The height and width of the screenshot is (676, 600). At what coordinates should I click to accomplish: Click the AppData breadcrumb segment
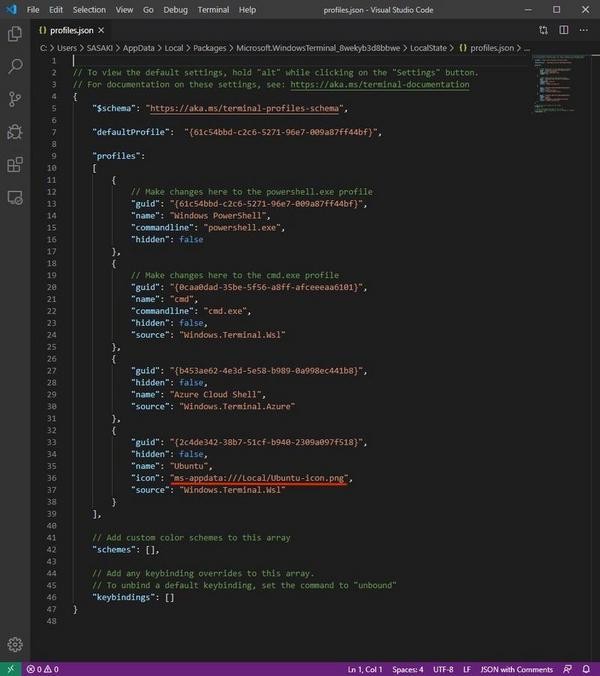click(138, 48)
